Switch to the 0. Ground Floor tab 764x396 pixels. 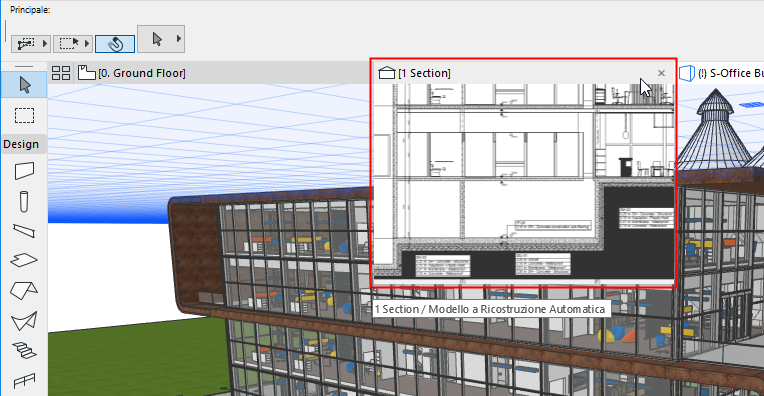[132, 73]
